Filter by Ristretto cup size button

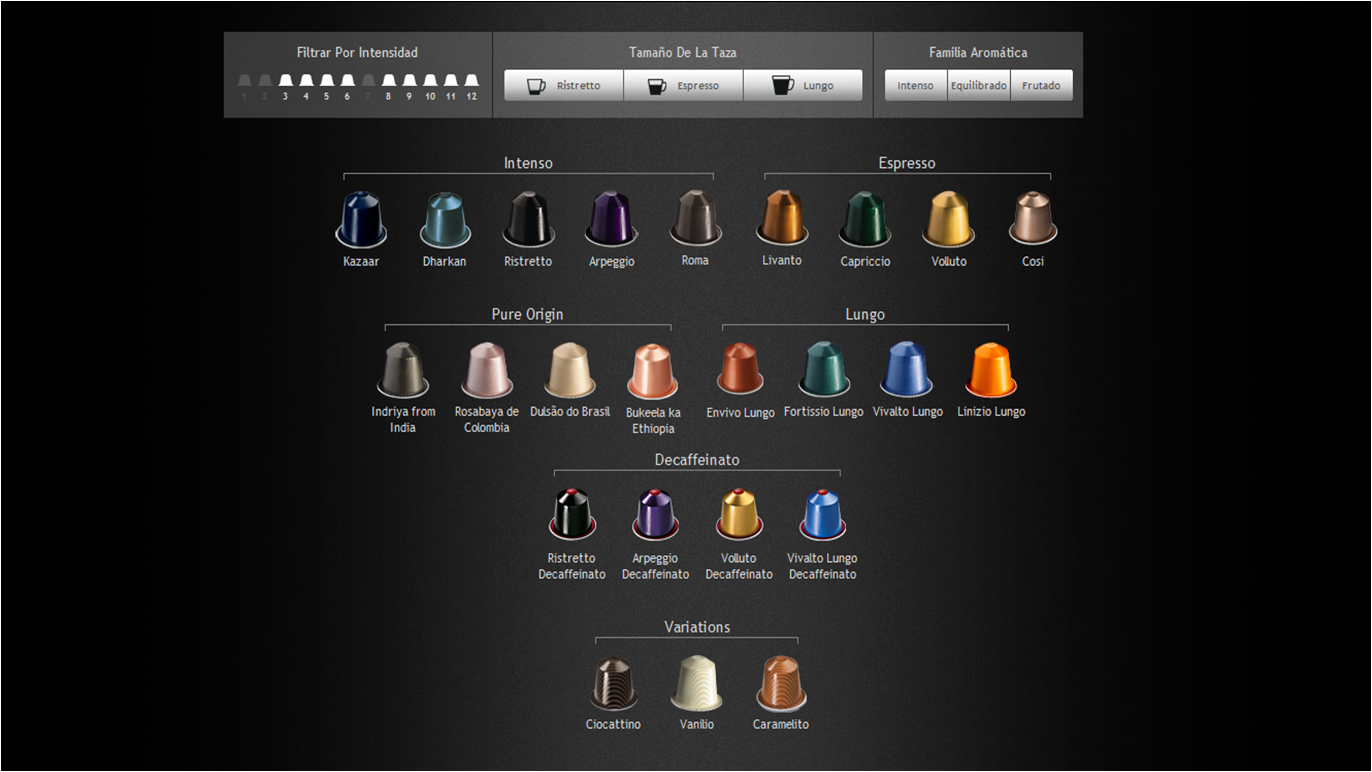564,86
